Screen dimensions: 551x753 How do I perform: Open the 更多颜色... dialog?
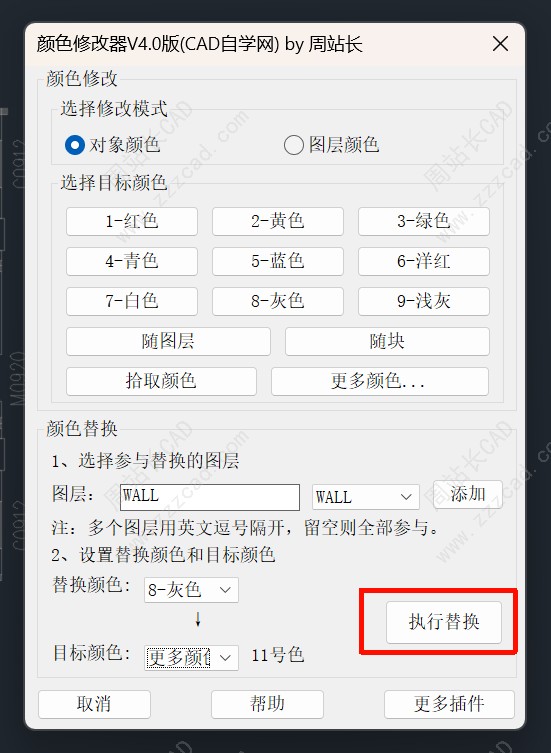coord(380,381)
